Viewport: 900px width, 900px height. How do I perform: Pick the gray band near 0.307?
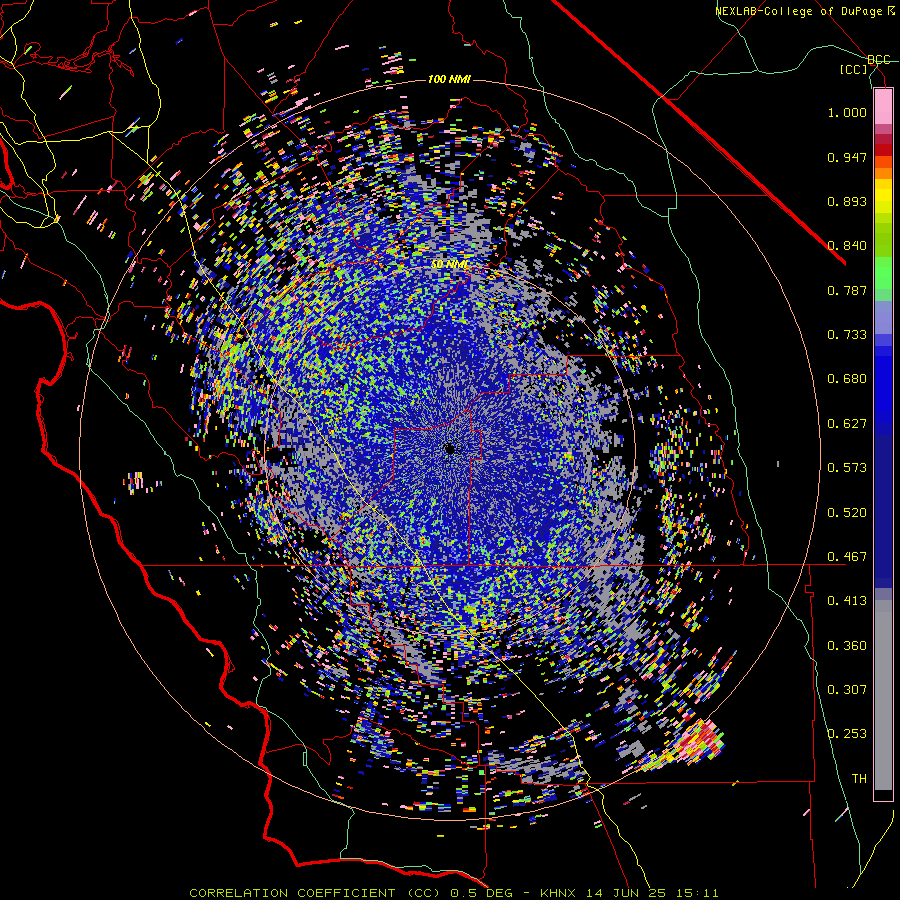pos(883,695)
